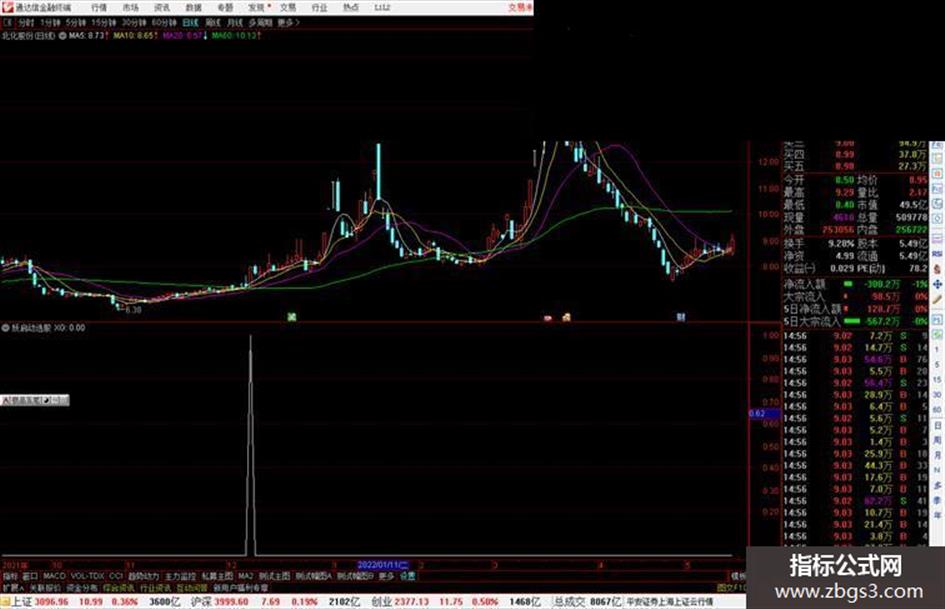Select the 30 minute sidebar shortcut
The width and height of the screenshot is (945, 609).
click(x=937, y=394)
